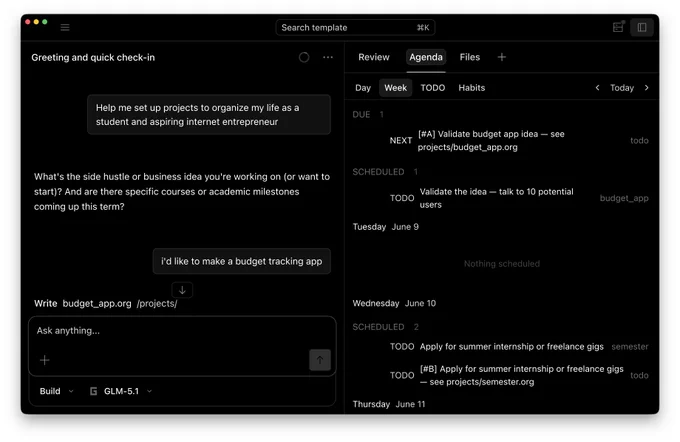Switch to the Files tab
The width and height of the screenshot is (680, 442).
[470, 57]
